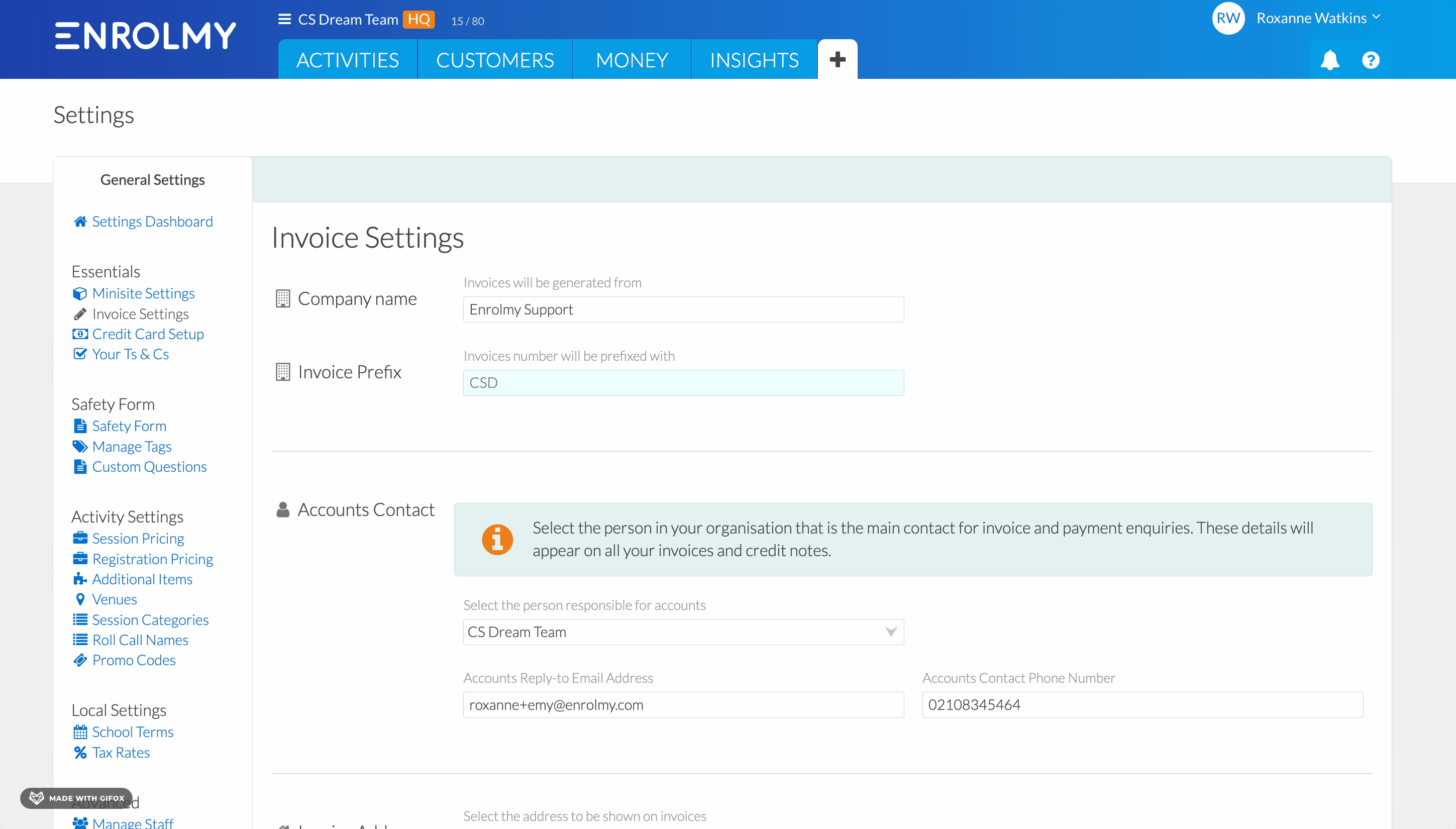The width and height of the screenshot is (1456, 829).
Task: Open Registration Pricing link
Action: coord(153,559)
